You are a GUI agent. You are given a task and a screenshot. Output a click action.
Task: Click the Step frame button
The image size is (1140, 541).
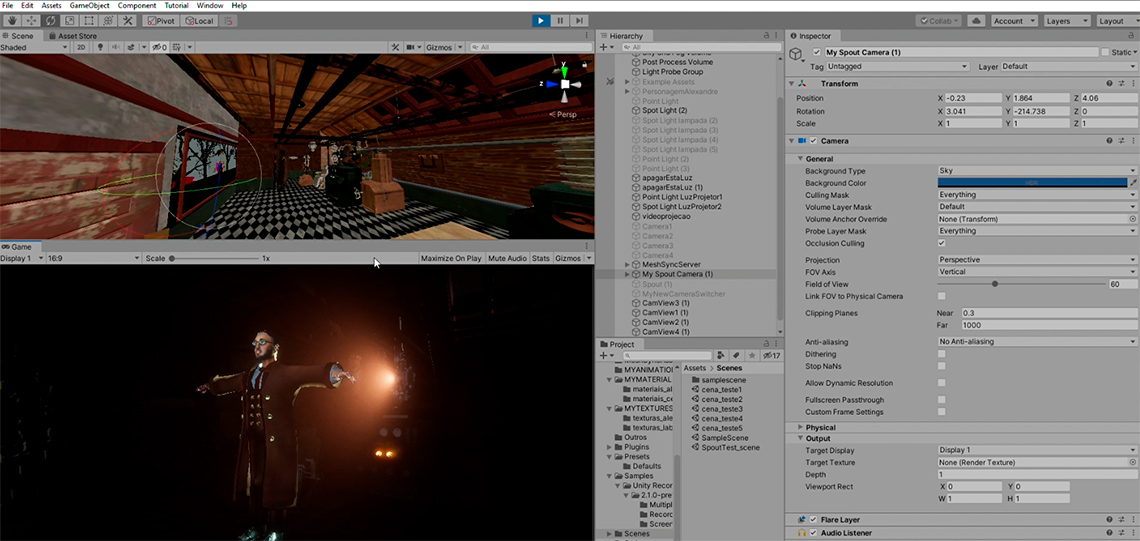click(579, 21)
